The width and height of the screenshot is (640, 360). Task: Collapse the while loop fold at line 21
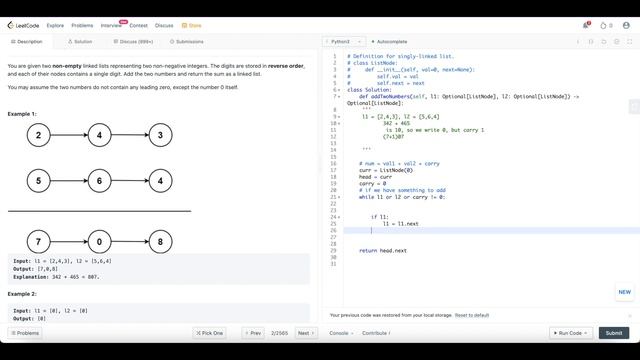339,197
